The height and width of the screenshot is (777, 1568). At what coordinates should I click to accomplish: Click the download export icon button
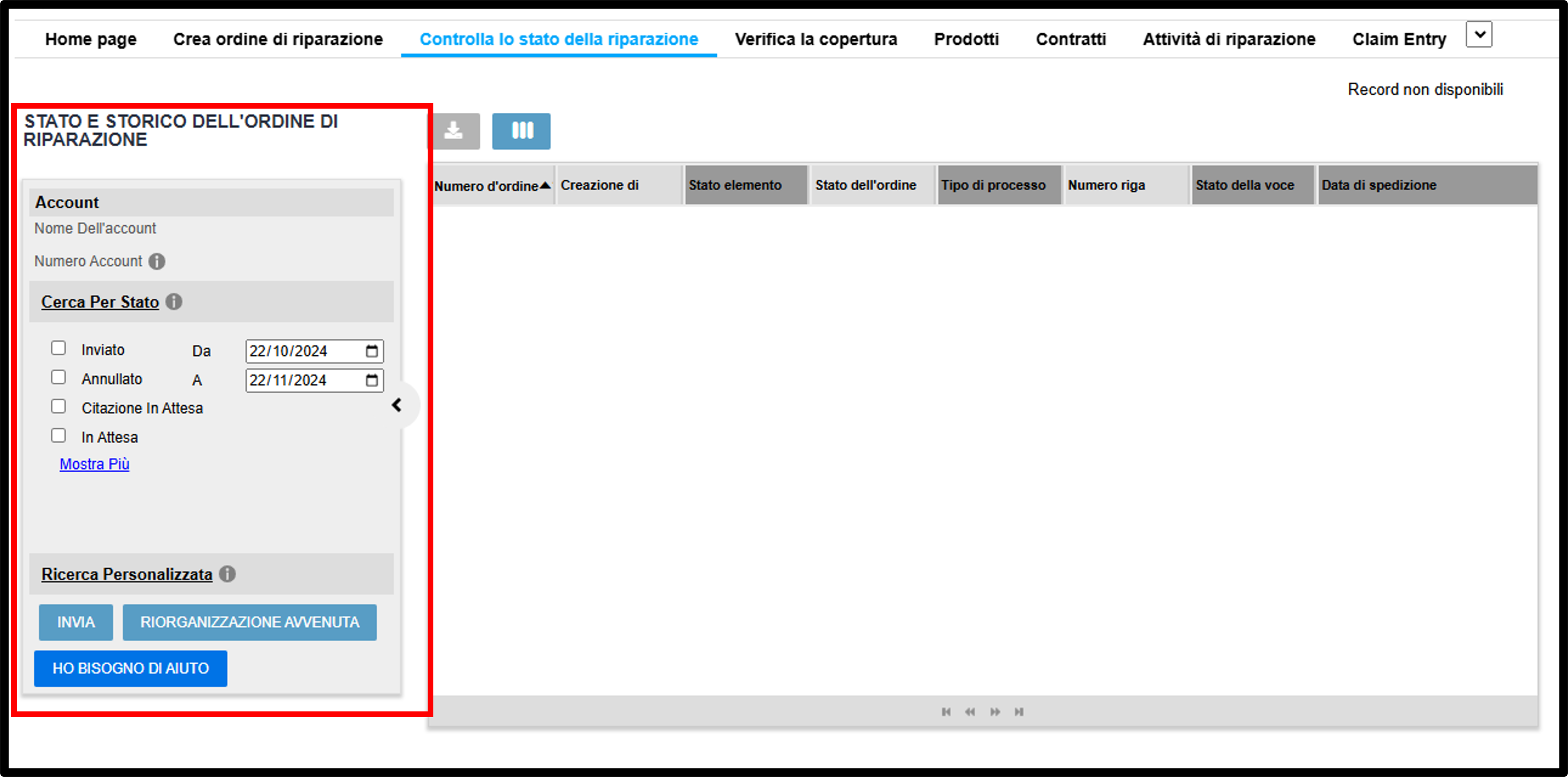tap(455, 131)
